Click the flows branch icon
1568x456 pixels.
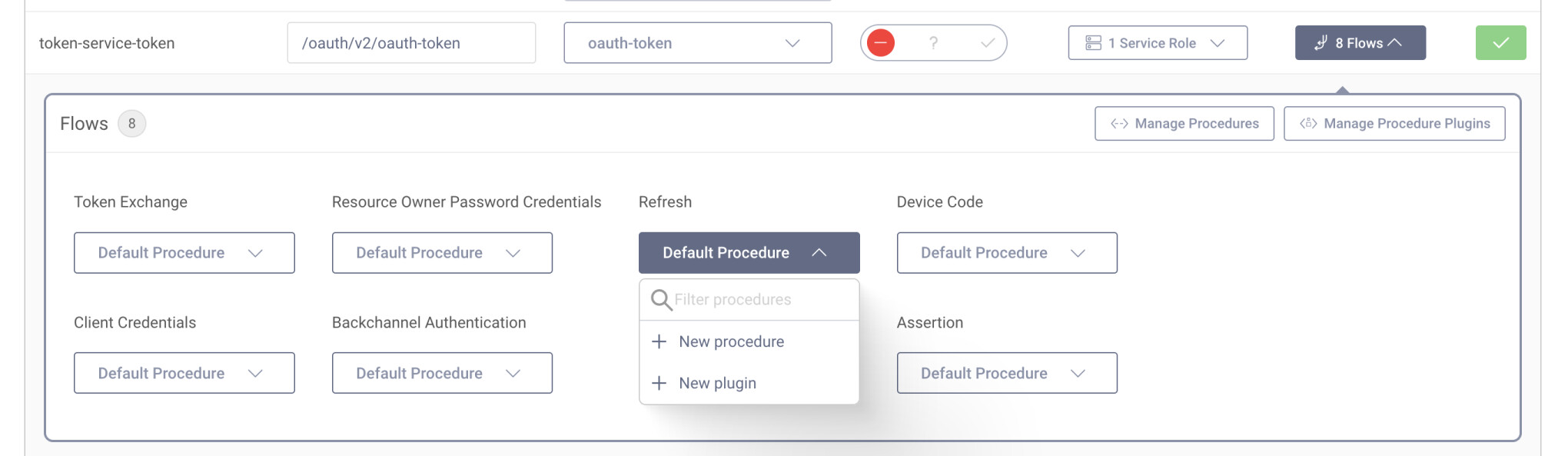pos(1321,43)
